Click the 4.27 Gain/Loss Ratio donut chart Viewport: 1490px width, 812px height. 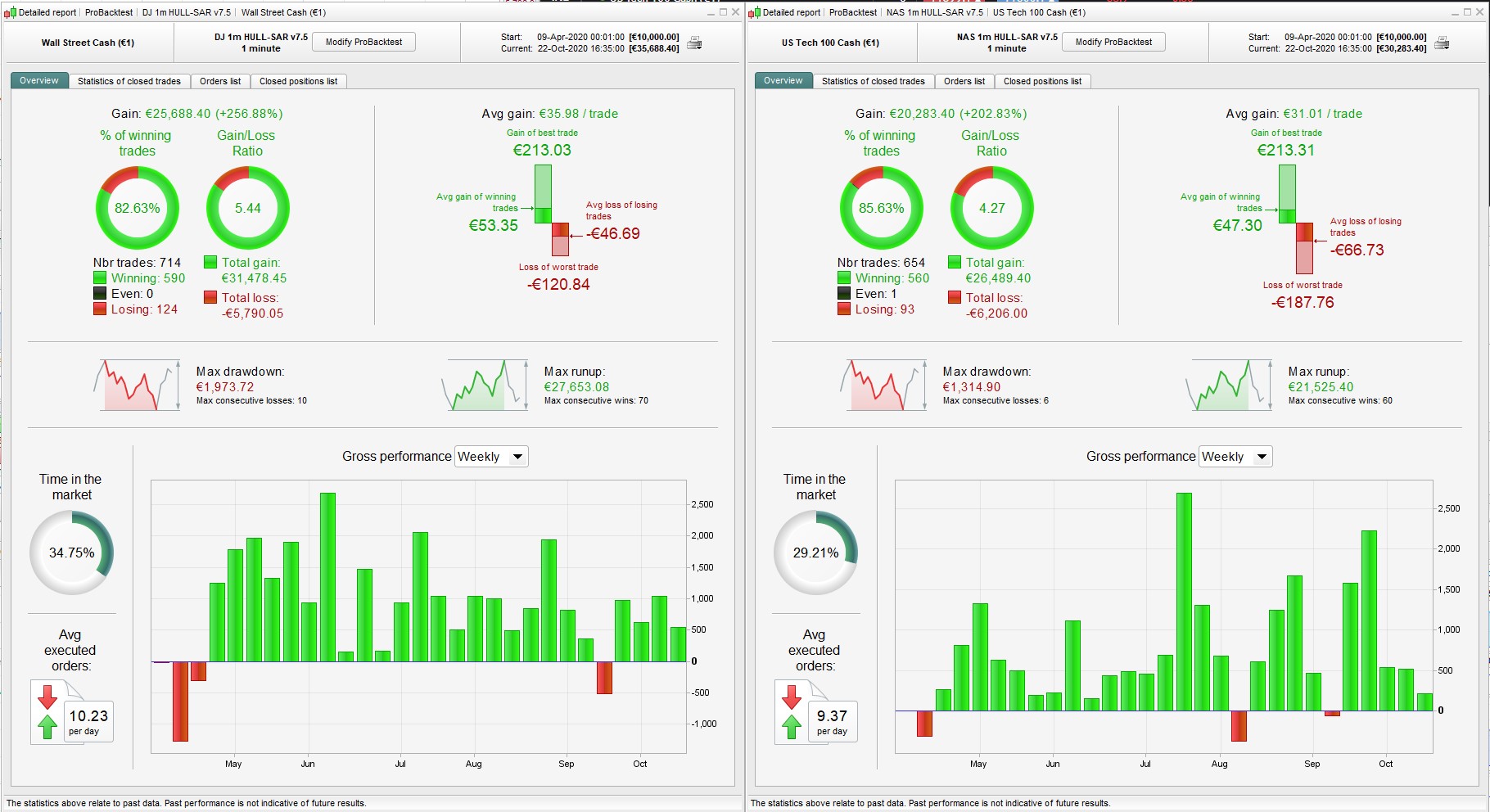click(991, 208)
